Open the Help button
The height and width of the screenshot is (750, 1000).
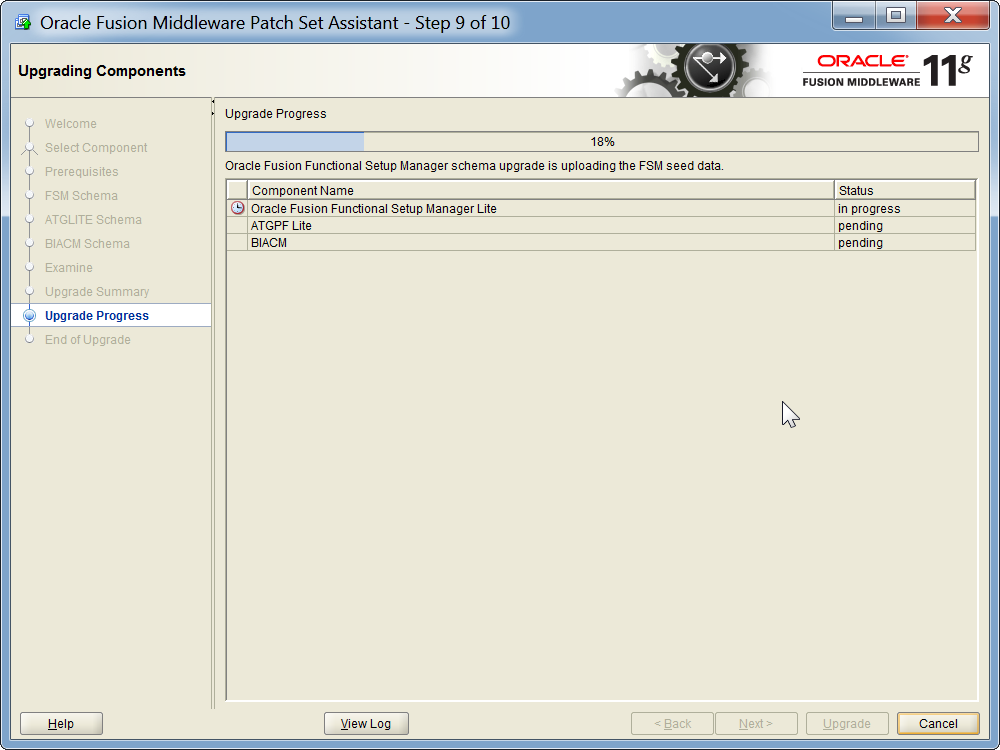(x=61, y=723)
